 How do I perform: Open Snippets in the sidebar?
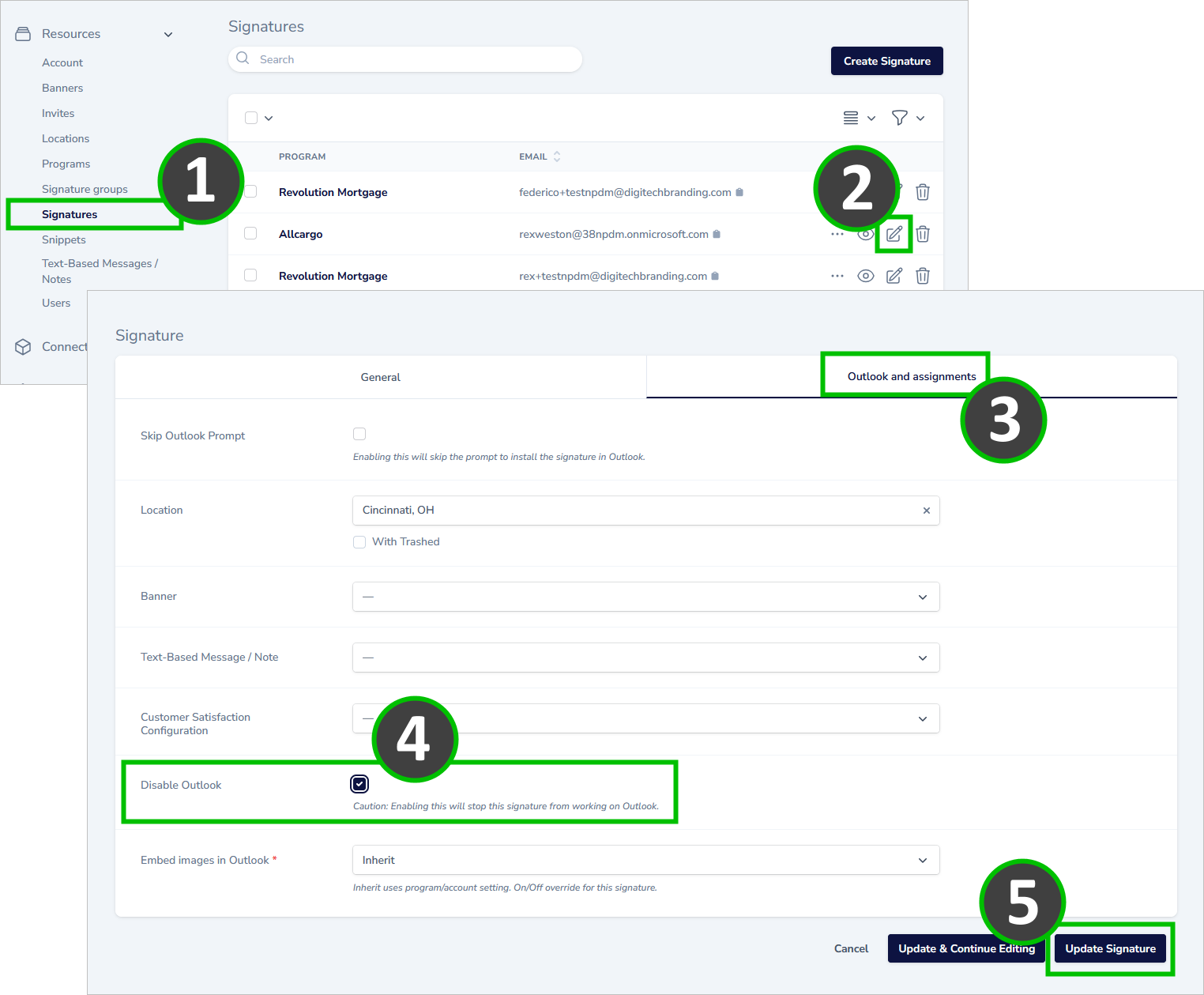click(x=64, y=239)
